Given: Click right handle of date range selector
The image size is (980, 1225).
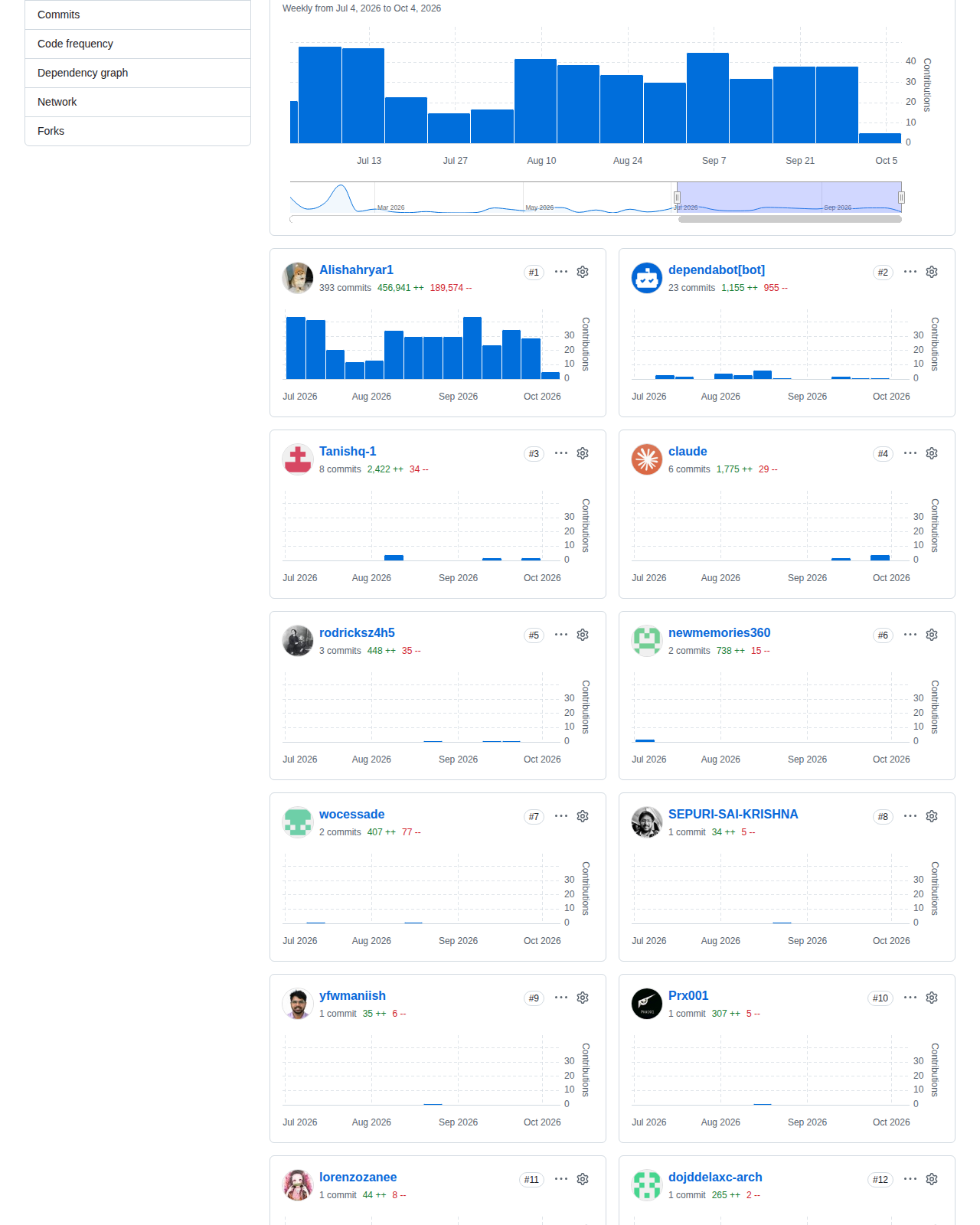Looking at the screenshot, I should click(x=901, y=198).
